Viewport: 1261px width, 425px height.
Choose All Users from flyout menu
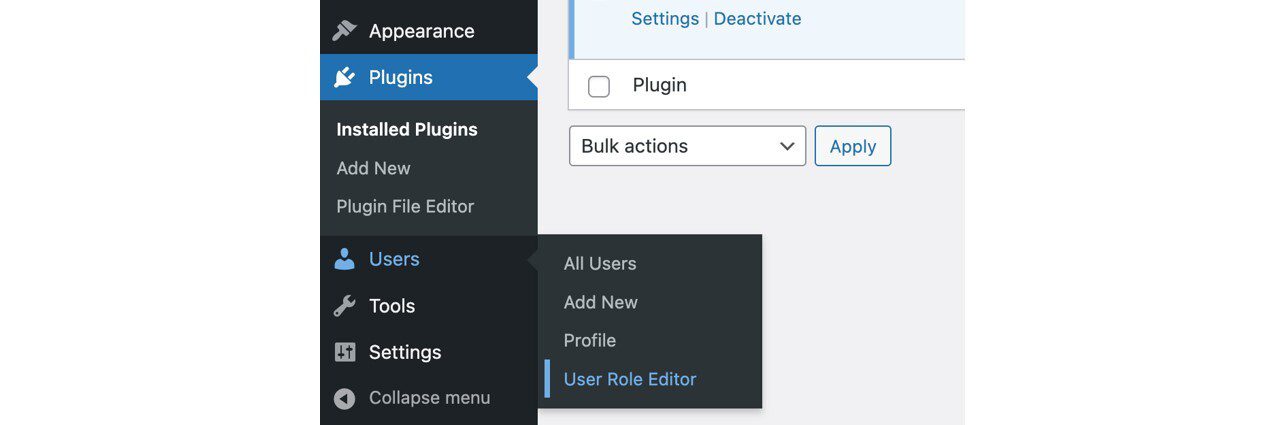click(x=600, y=263)
